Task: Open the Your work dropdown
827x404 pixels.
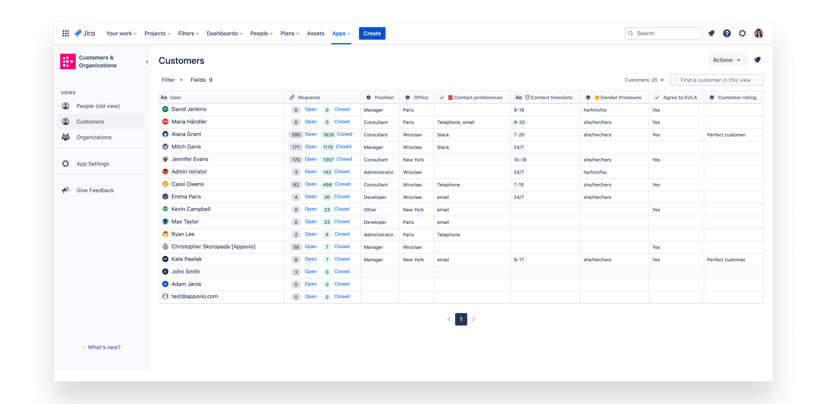Action: tap(121, 33)
